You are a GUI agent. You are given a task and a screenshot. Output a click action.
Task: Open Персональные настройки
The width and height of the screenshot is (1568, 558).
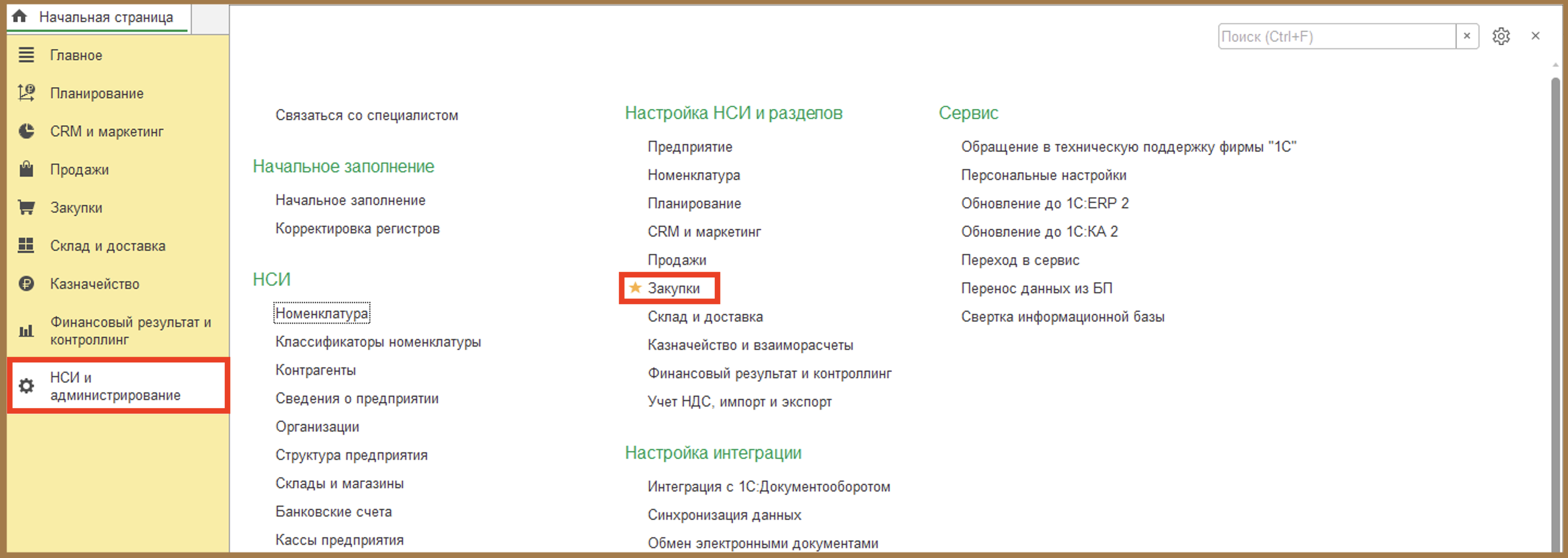point(1043,175)
